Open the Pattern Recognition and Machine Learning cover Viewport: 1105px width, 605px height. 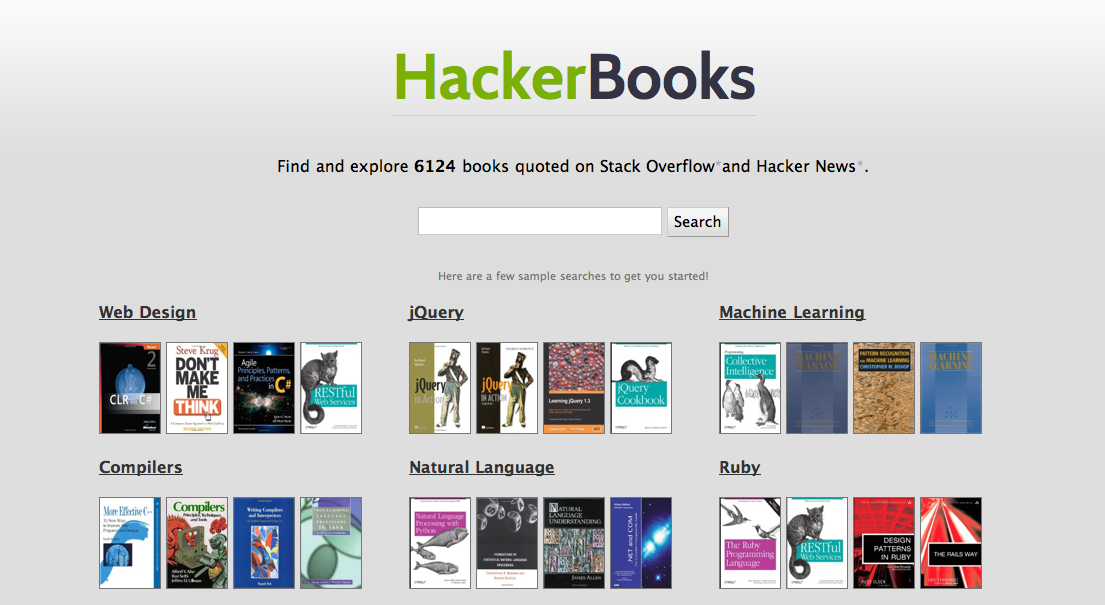pyautogui.click(x=884, y=388)
